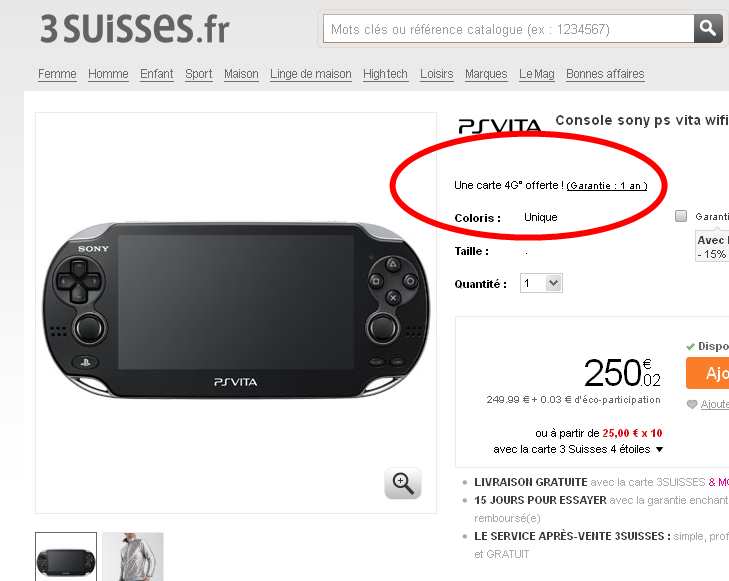Open the Bonnes affaires menu
The width and height of the screenshot is (729, 581).
click(x=605, y=74)
